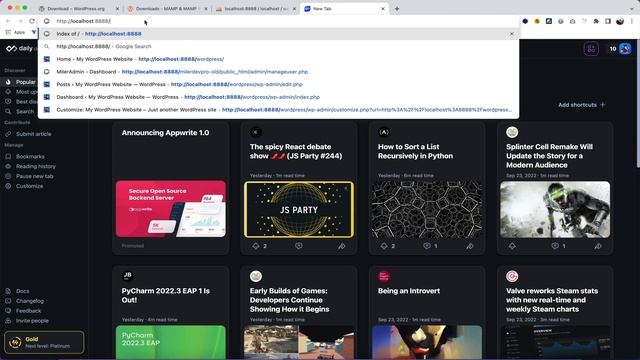Open Search in the sidebar
640x360 pixels.
tap(20, 111)
